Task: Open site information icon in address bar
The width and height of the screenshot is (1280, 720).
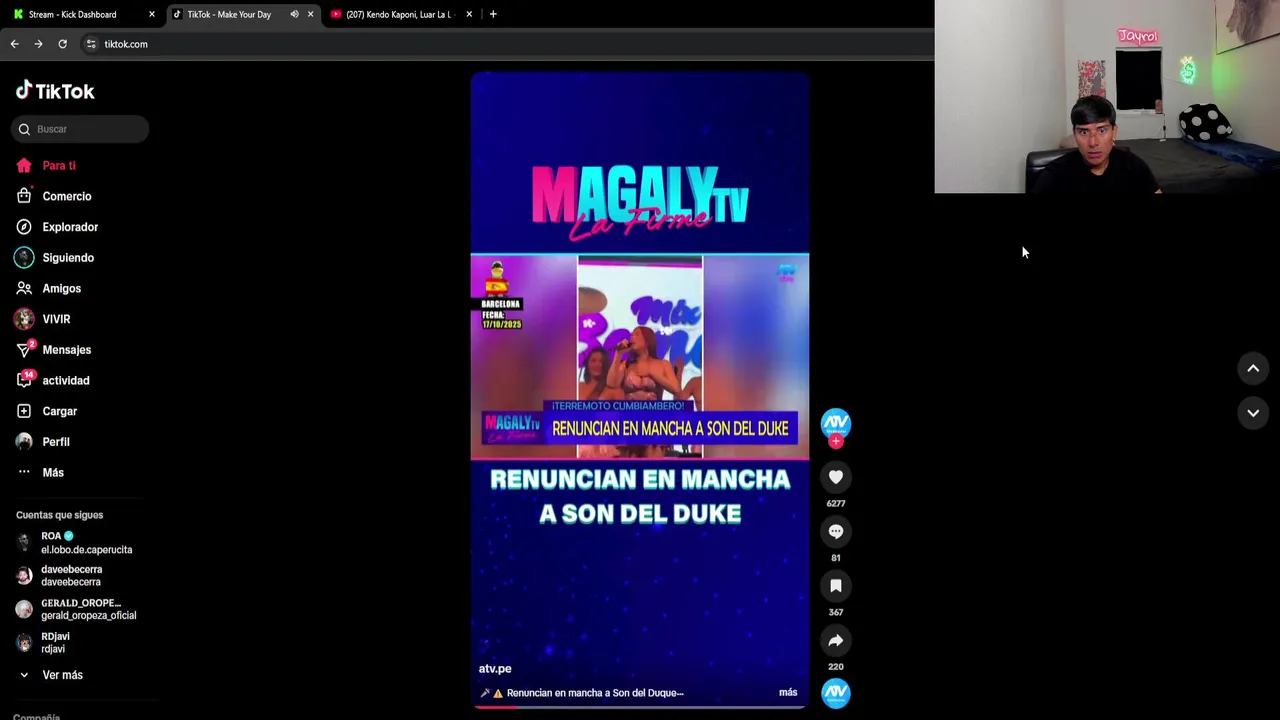Action: [x=91, y=44]
